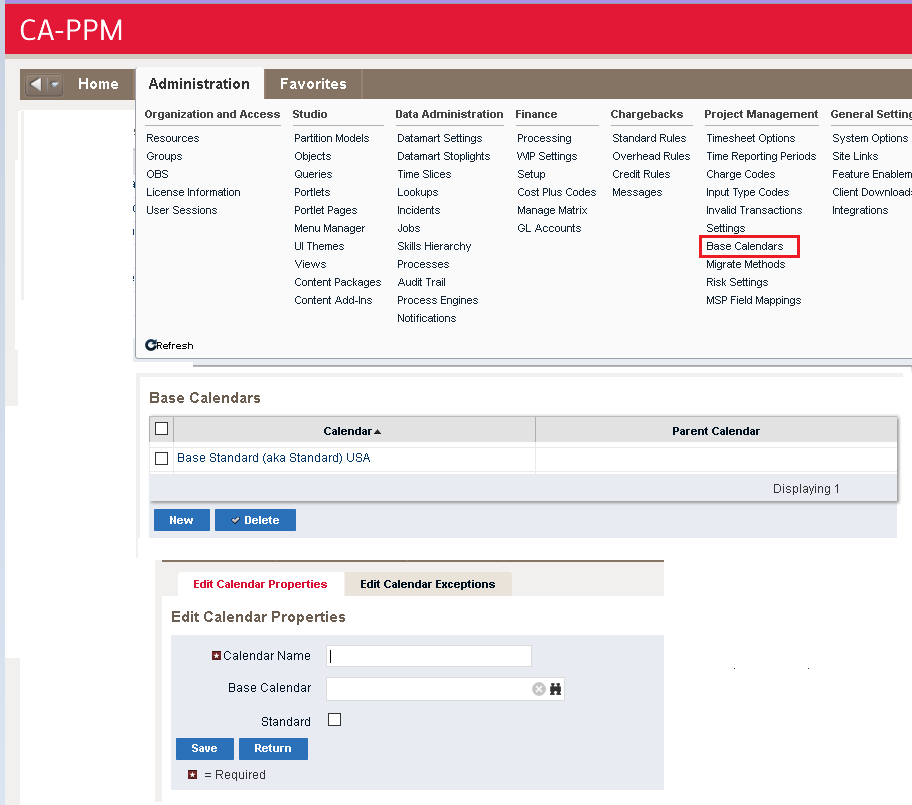Click the Parent Calendar column header
Image resolution: width=912 pixels, height=805 pixels.
[716, 431]
